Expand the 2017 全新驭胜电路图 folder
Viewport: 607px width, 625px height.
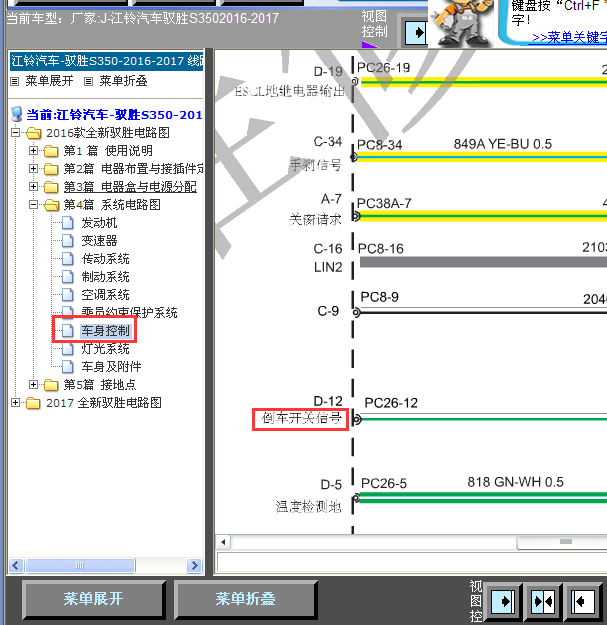[15, 403]
